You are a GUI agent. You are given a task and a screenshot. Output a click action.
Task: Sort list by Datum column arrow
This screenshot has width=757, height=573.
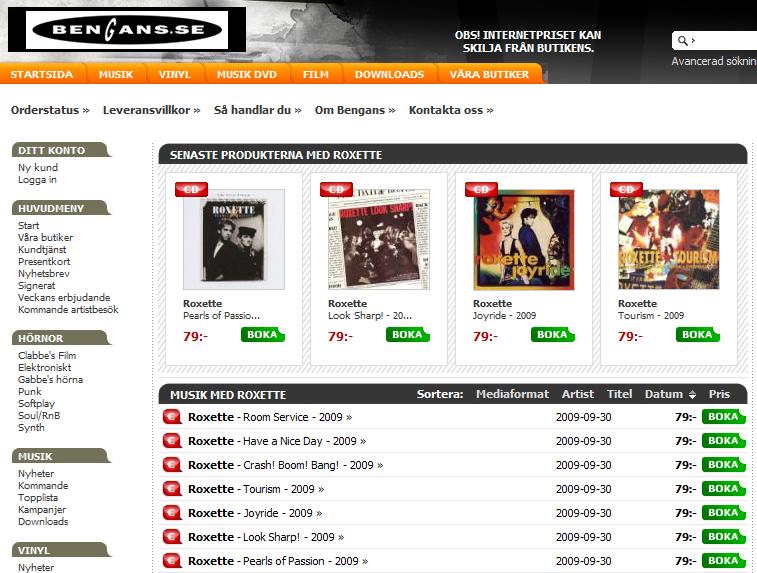(x=692, y=395)
